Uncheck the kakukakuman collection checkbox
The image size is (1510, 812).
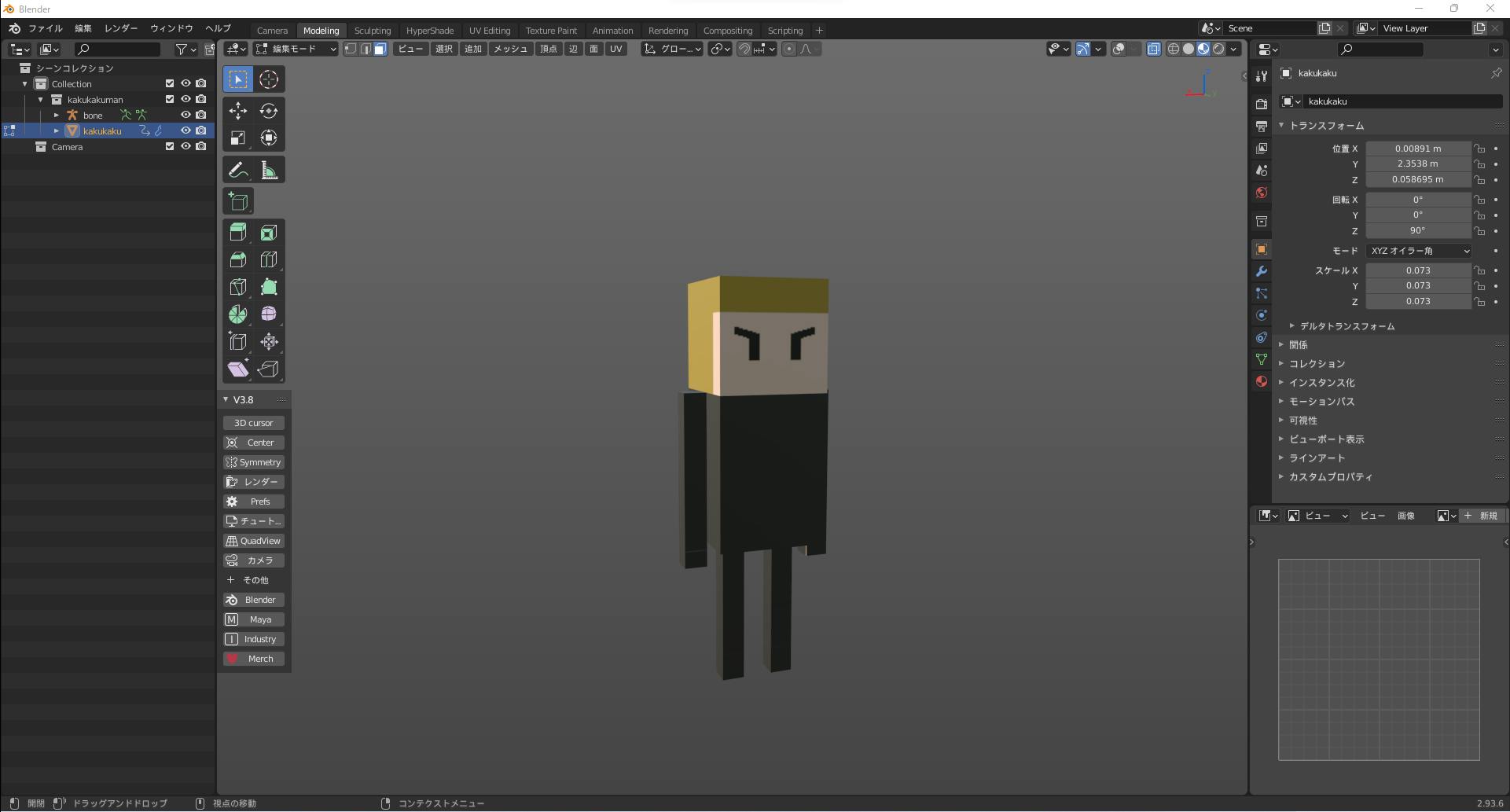170,99
